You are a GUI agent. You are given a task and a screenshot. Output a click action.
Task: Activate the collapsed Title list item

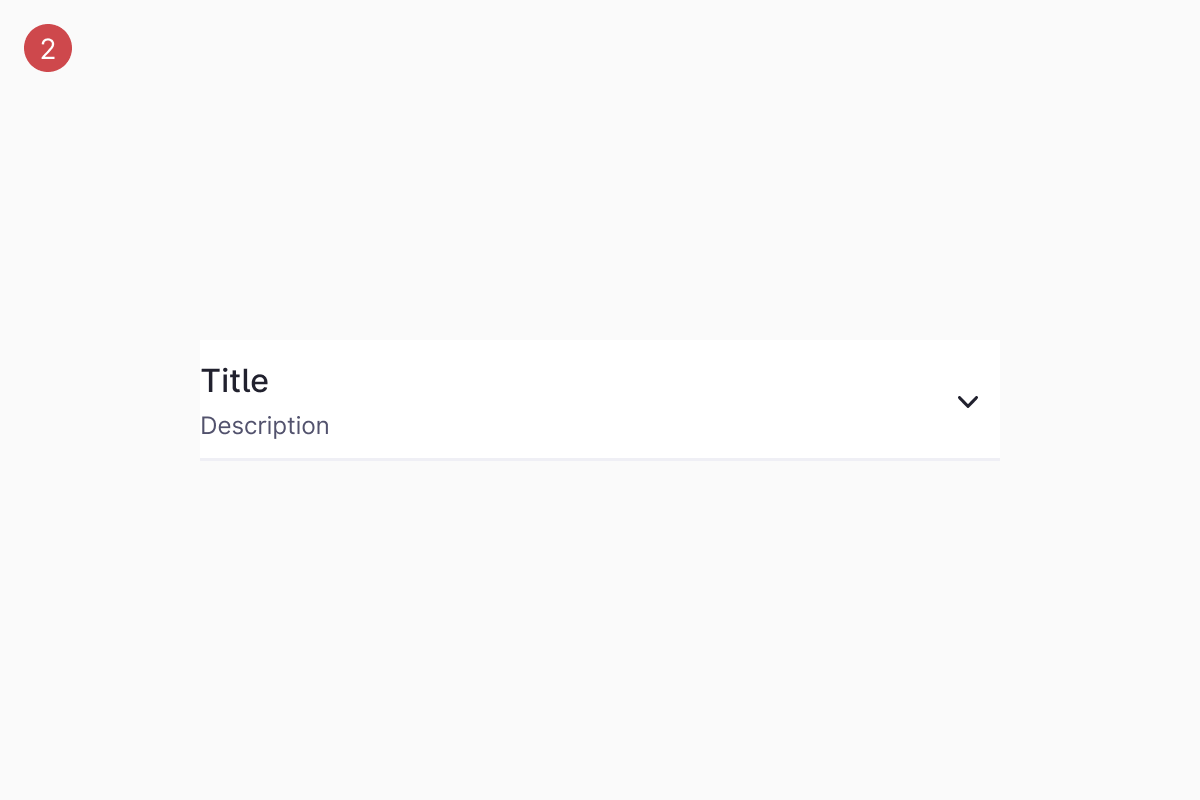point(600,400)
